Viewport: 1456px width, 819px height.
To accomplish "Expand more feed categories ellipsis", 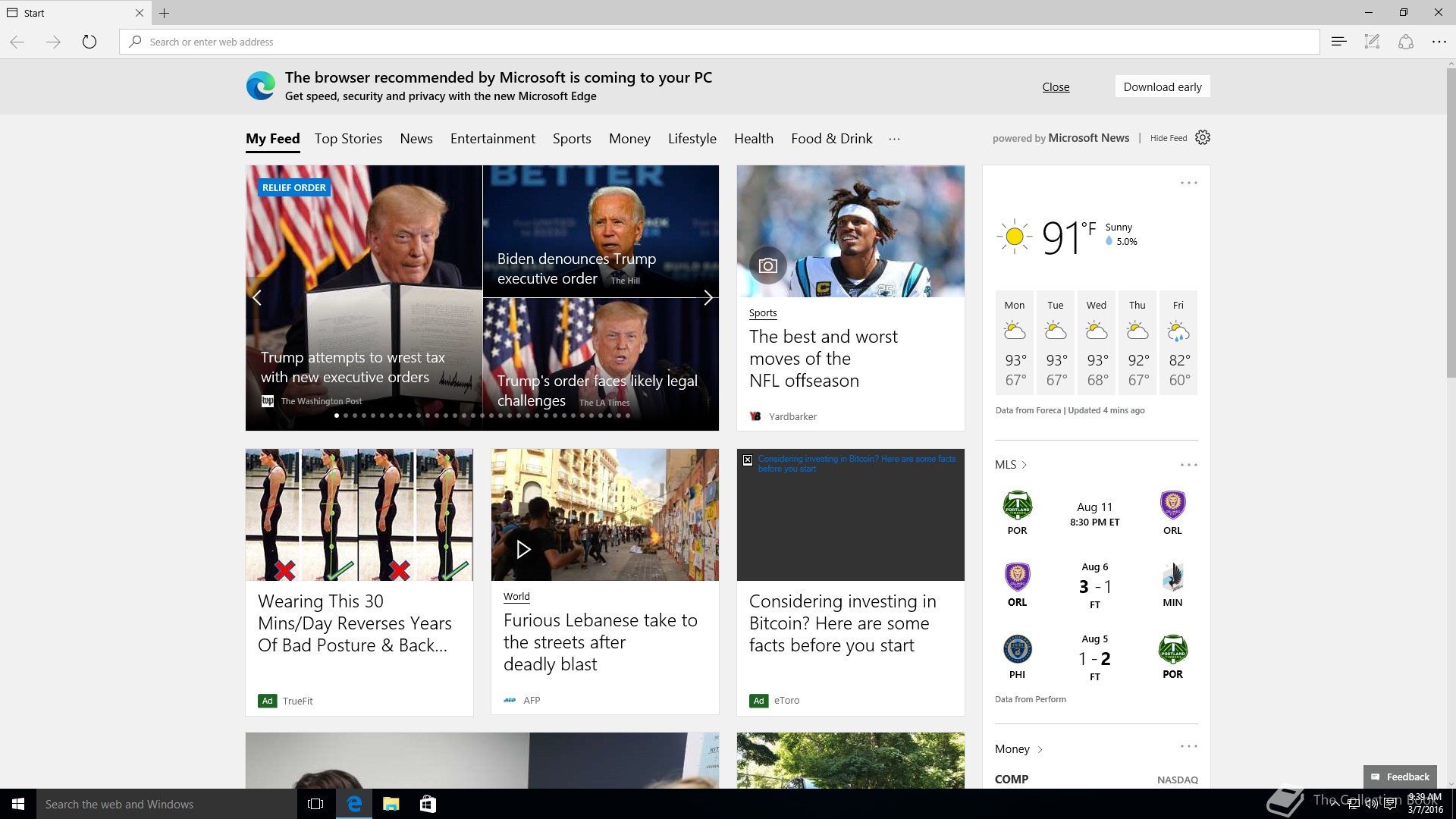I will click(x=894, y=139).
